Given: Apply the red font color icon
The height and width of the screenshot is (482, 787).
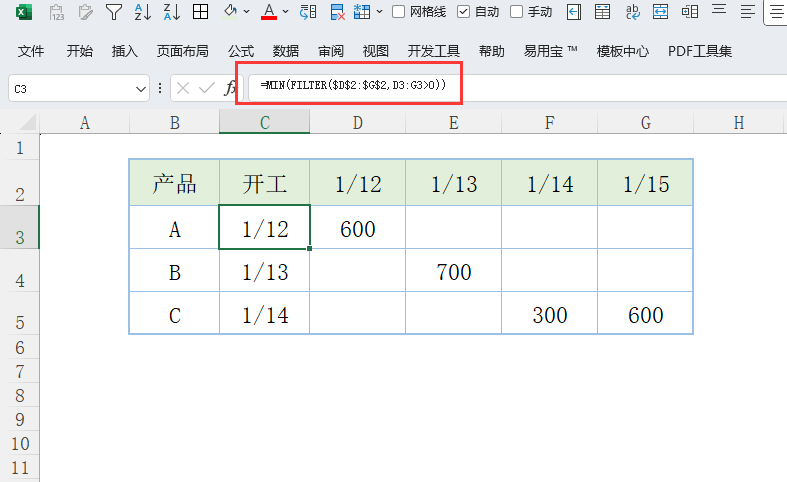Looking at the screenshot, I should click(269, 12).
